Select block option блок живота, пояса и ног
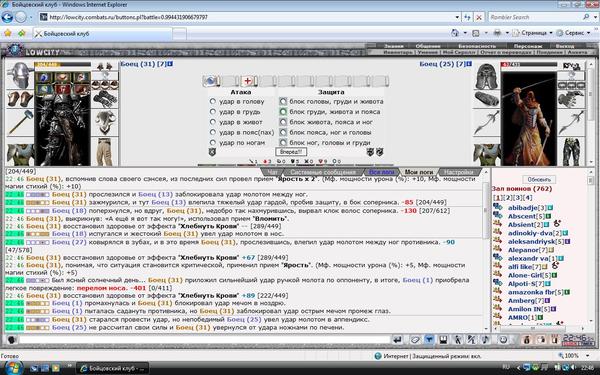600x375 pixels. click(283, 122)
